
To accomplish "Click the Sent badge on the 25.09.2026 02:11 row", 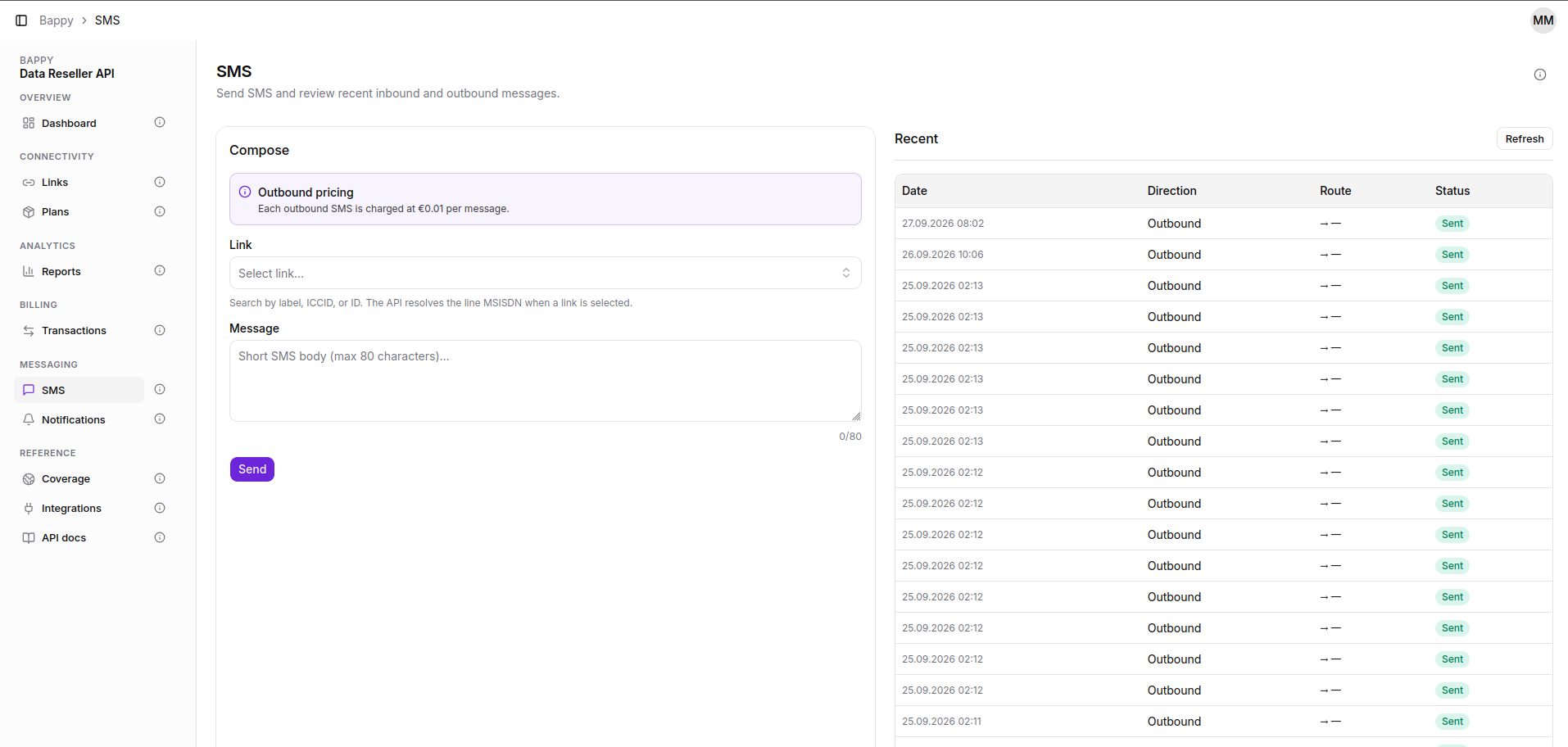I will coord(1452,722).
